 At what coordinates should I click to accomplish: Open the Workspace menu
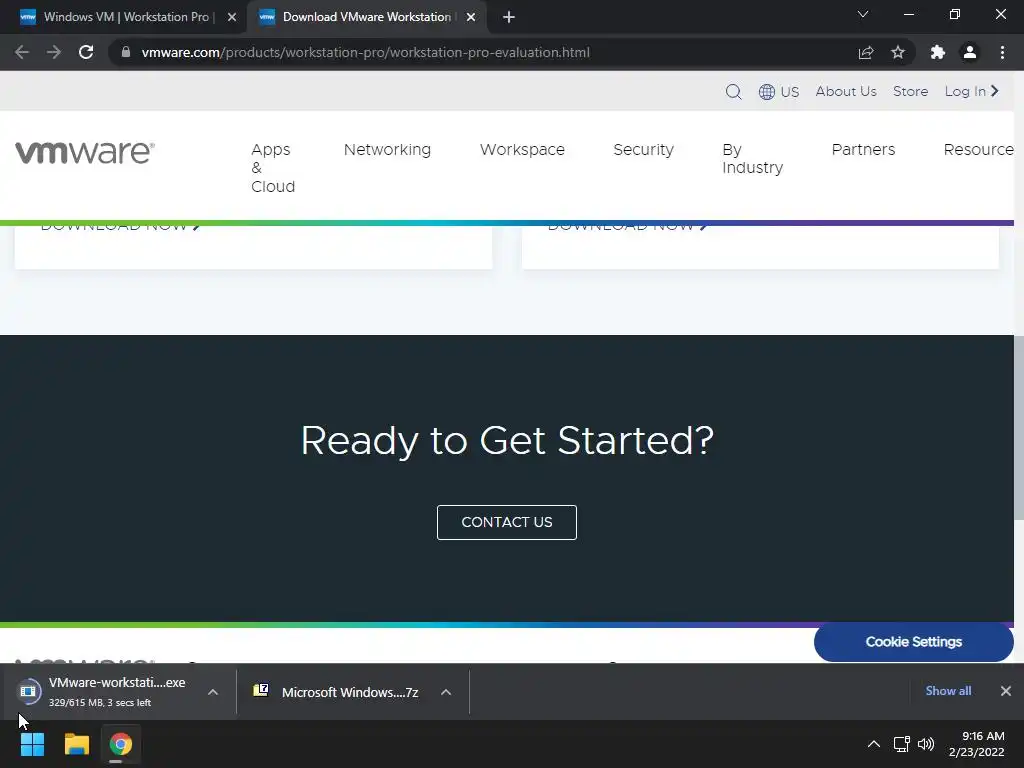click(x=522, y=150)
